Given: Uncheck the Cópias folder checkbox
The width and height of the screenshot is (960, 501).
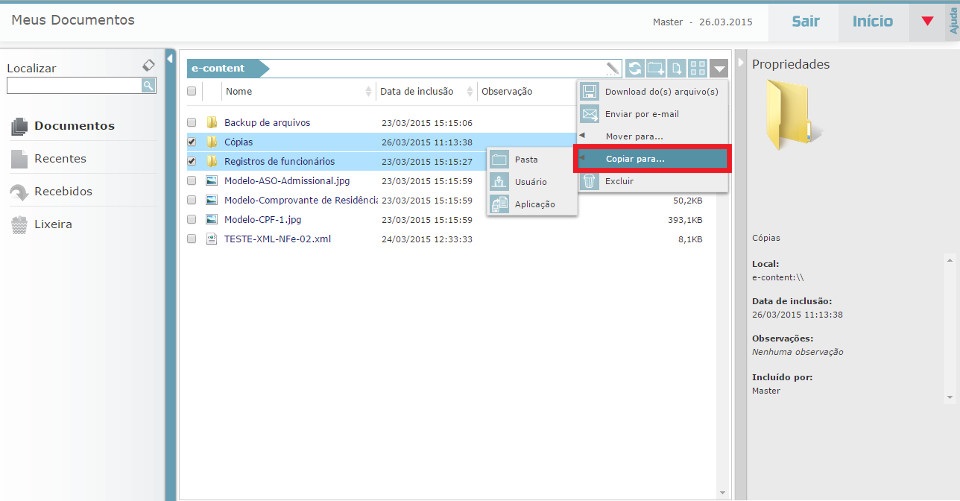Looking at the screenshot, I should point(192,142).
